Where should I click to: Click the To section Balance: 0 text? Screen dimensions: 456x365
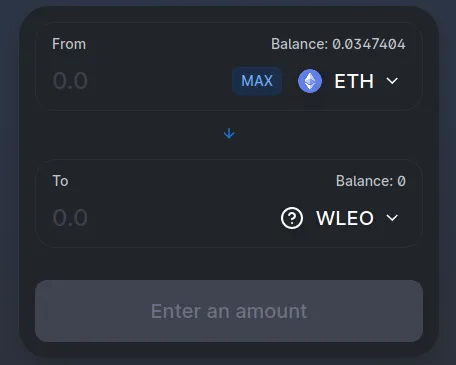[x=371, y=181]
